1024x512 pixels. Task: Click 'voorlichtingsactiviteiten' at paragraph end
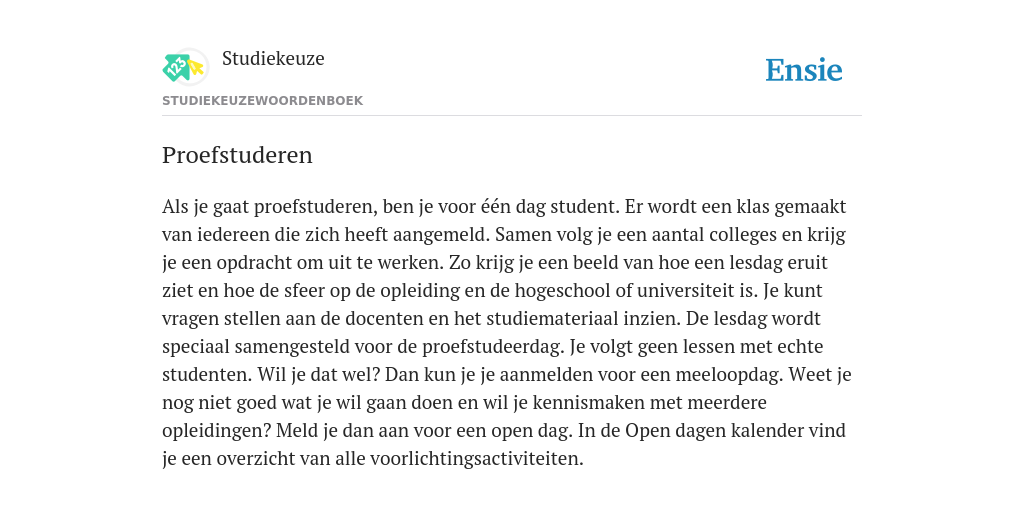[x=476, y=459]
